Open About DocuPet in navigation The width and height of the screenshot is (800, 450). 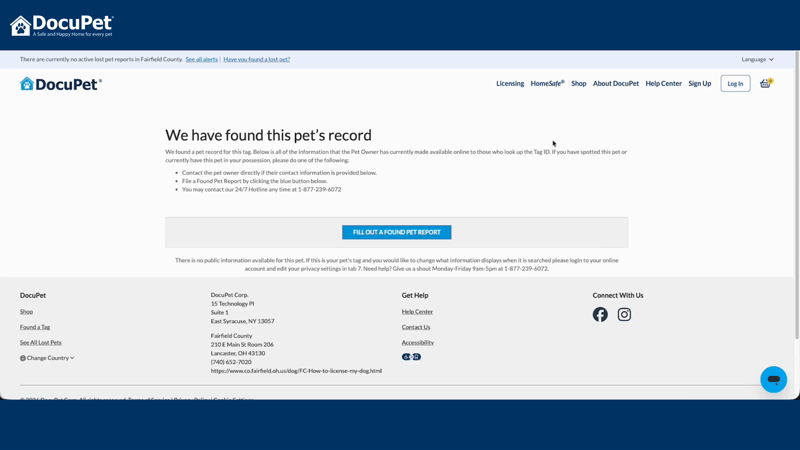coord(615,84)
